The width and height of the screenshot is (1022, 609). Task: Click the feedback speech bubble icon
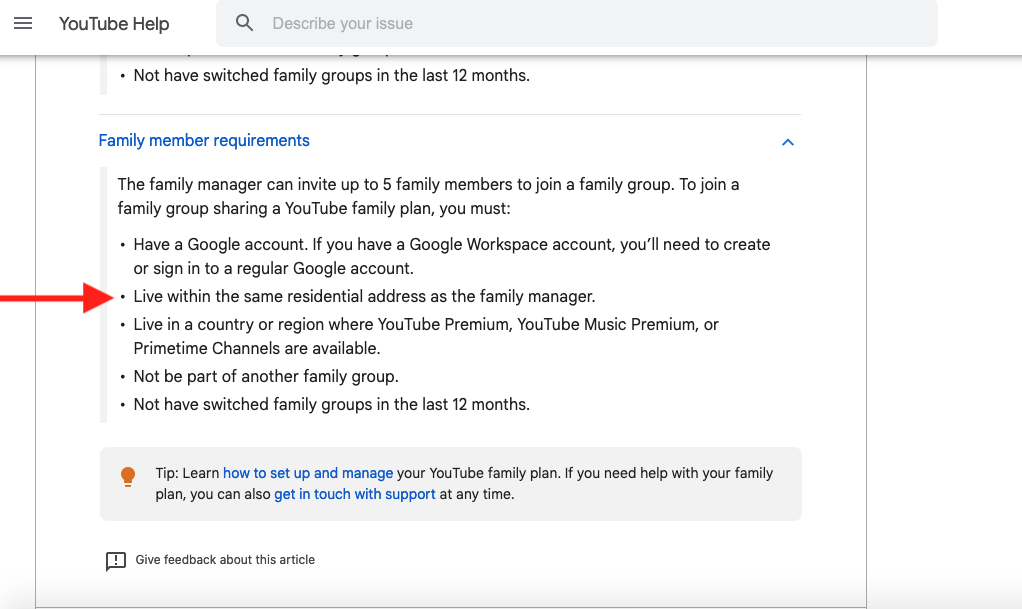(116, 560)
